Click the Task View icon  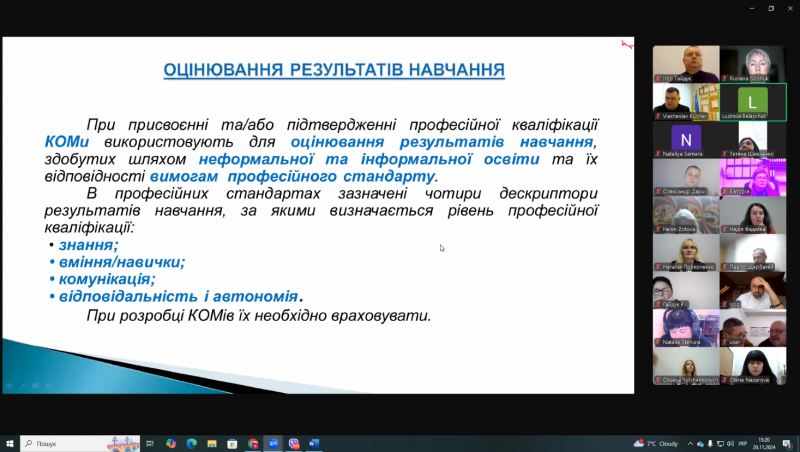coord(150,443)
